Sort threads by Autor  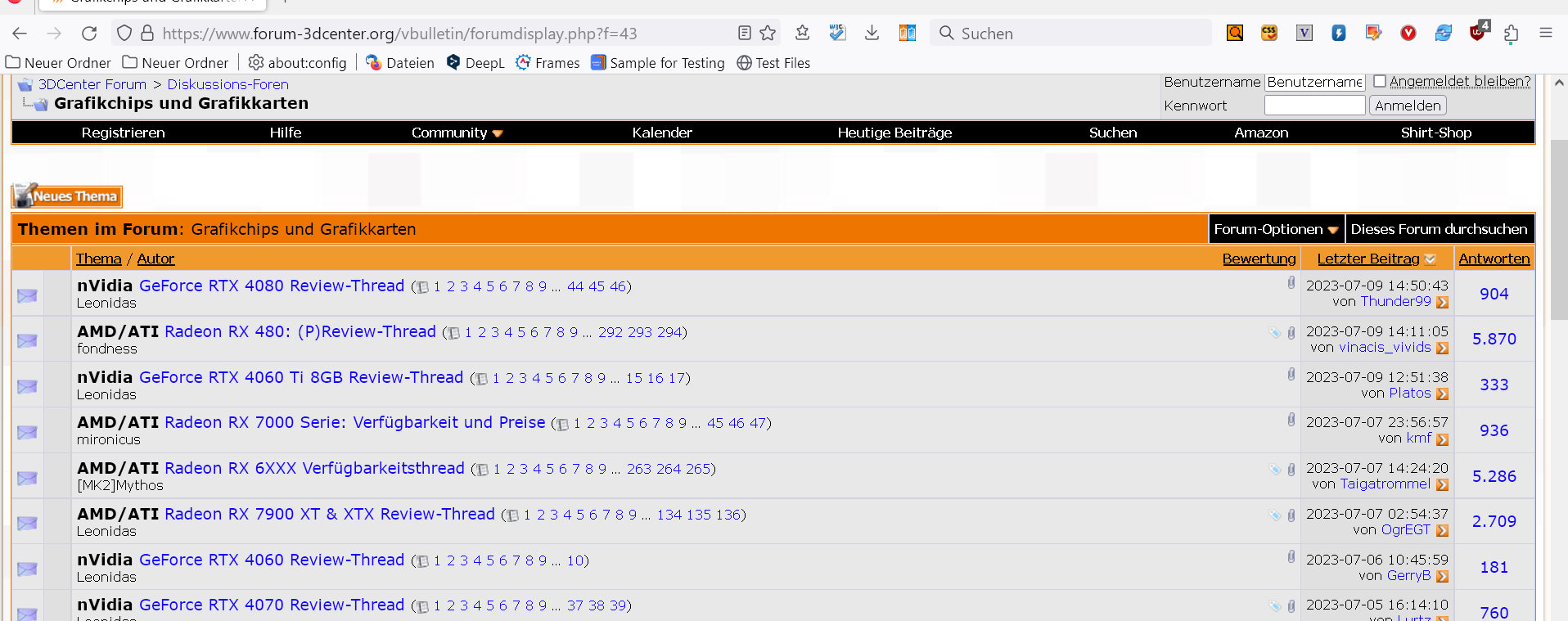point(155,259)
